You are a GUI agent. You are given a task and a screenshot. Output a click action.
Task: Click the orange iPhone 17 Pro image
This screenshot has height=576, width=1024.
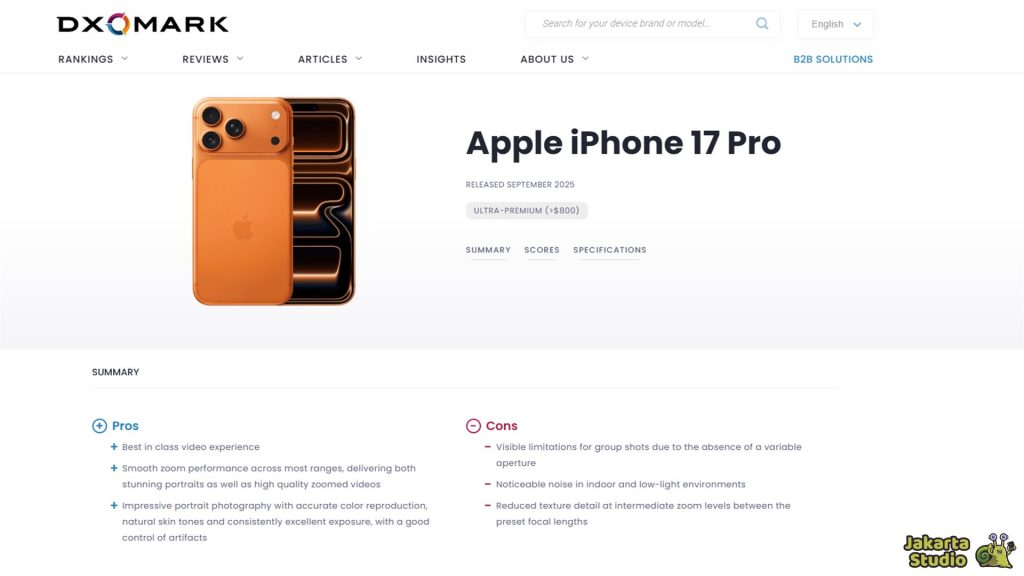[274, 201]
